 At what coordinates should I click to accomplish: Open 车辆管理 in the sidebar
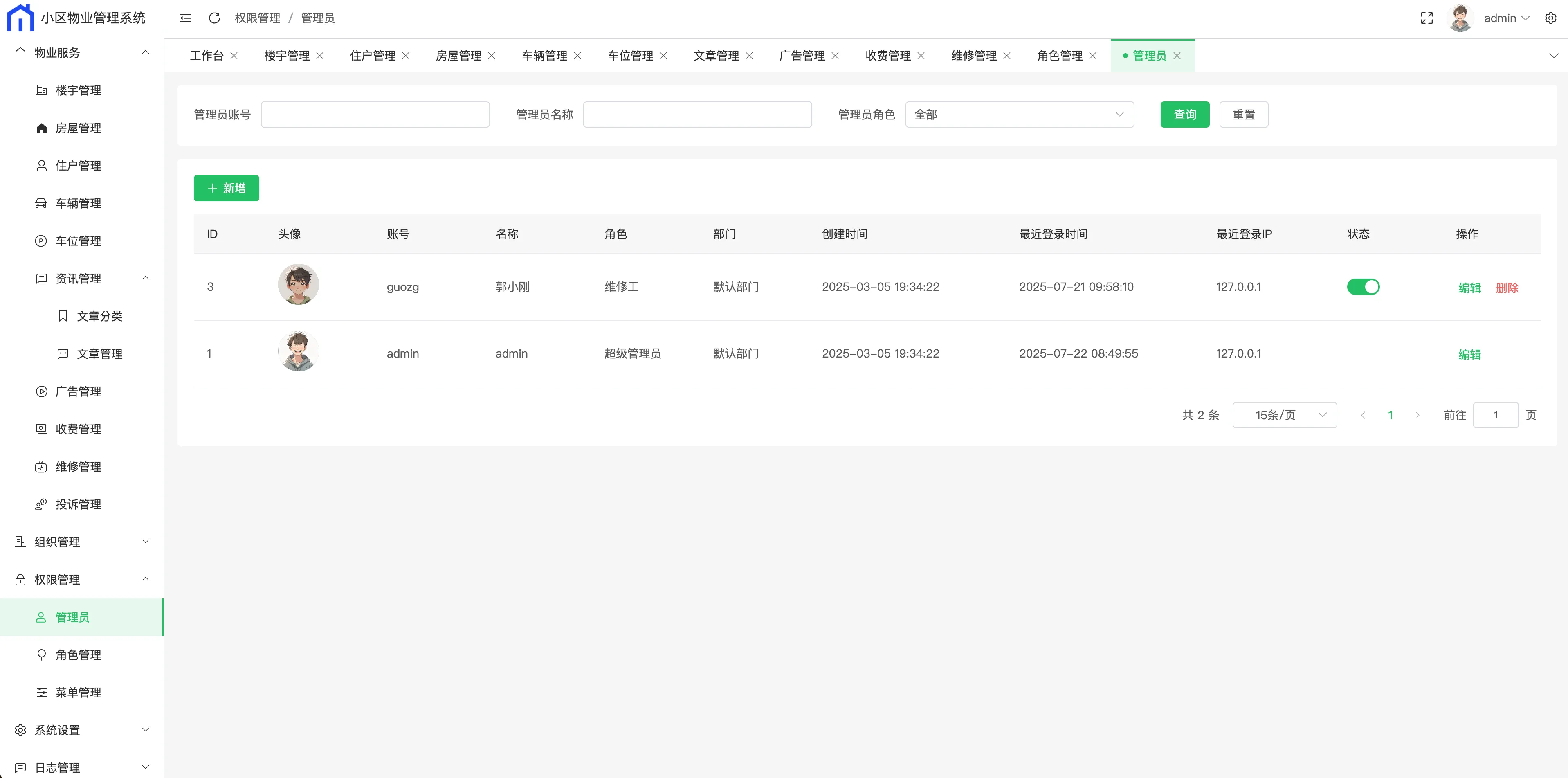click(x=78, y=203)
